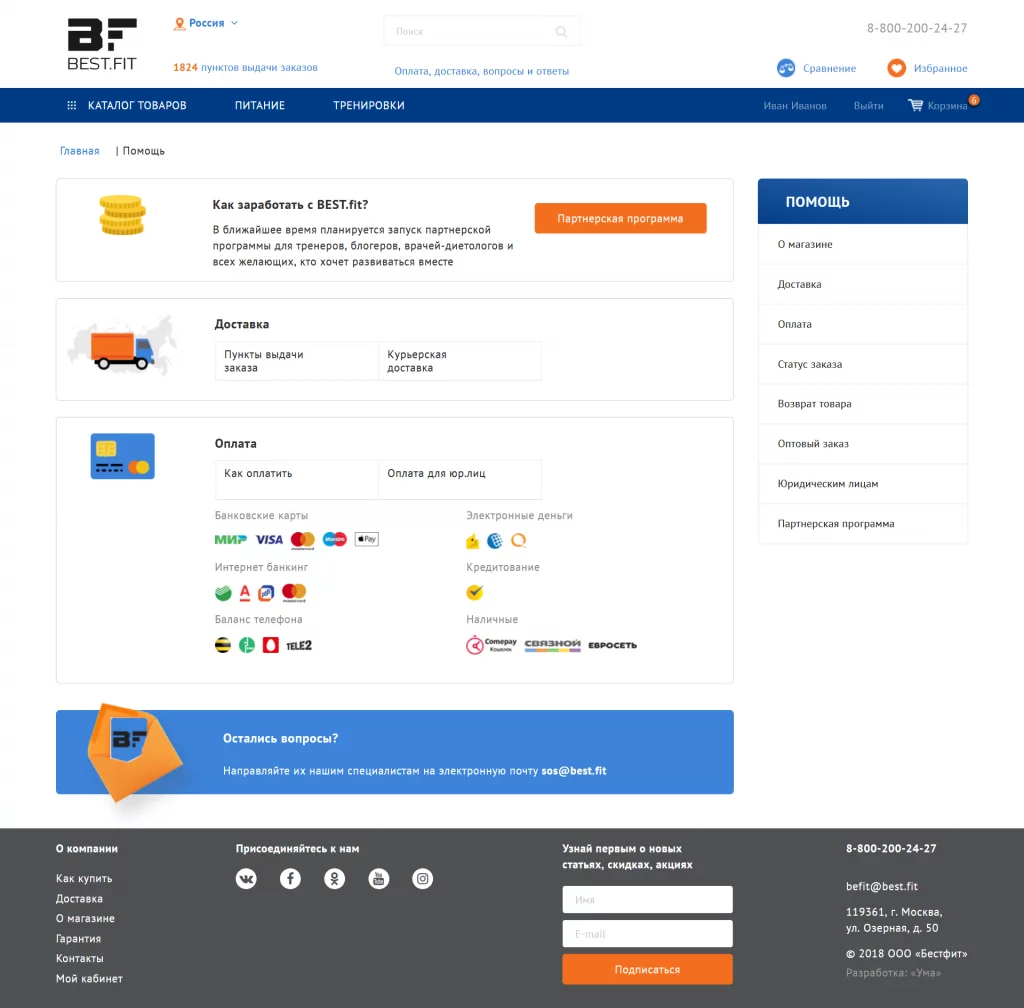The height and width of the screenshot is (1008, 1024).
Task: Click the Yandex Money wallet icon
Action: click(472, 541)
